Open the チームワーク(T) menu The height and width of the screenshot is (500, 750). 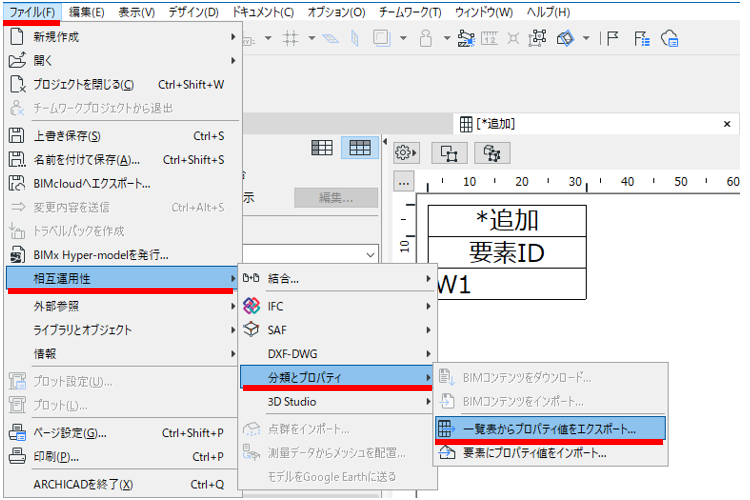click(x=410, y=12)
